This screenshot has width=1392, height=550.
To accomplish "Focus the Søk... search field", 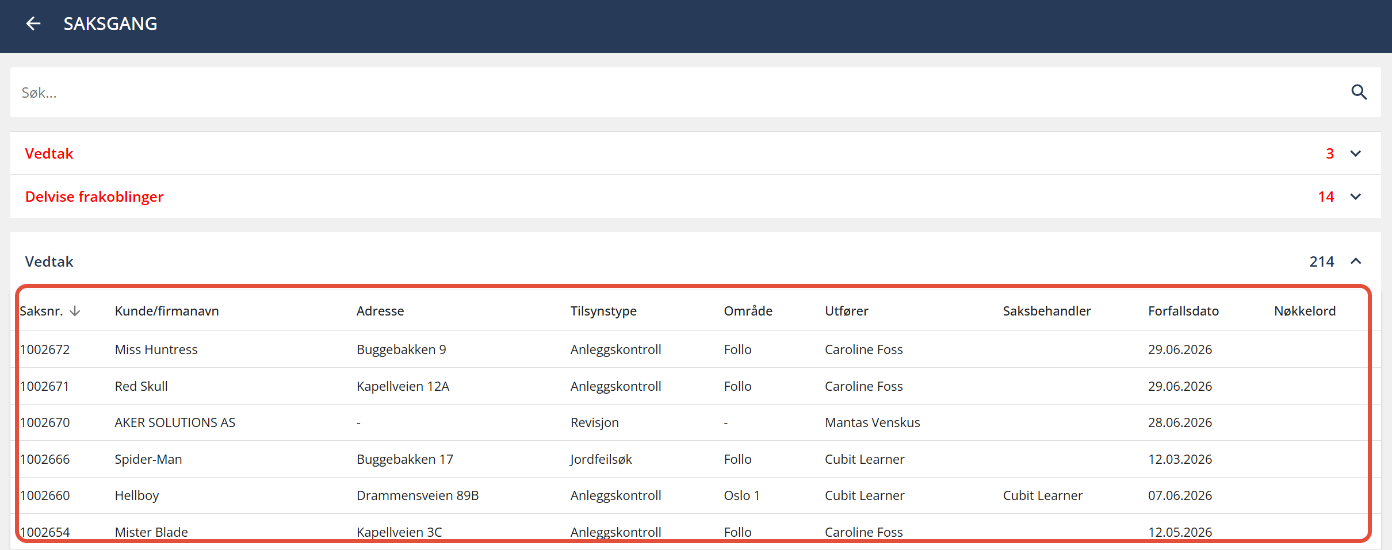I will (x=680, y=92).
